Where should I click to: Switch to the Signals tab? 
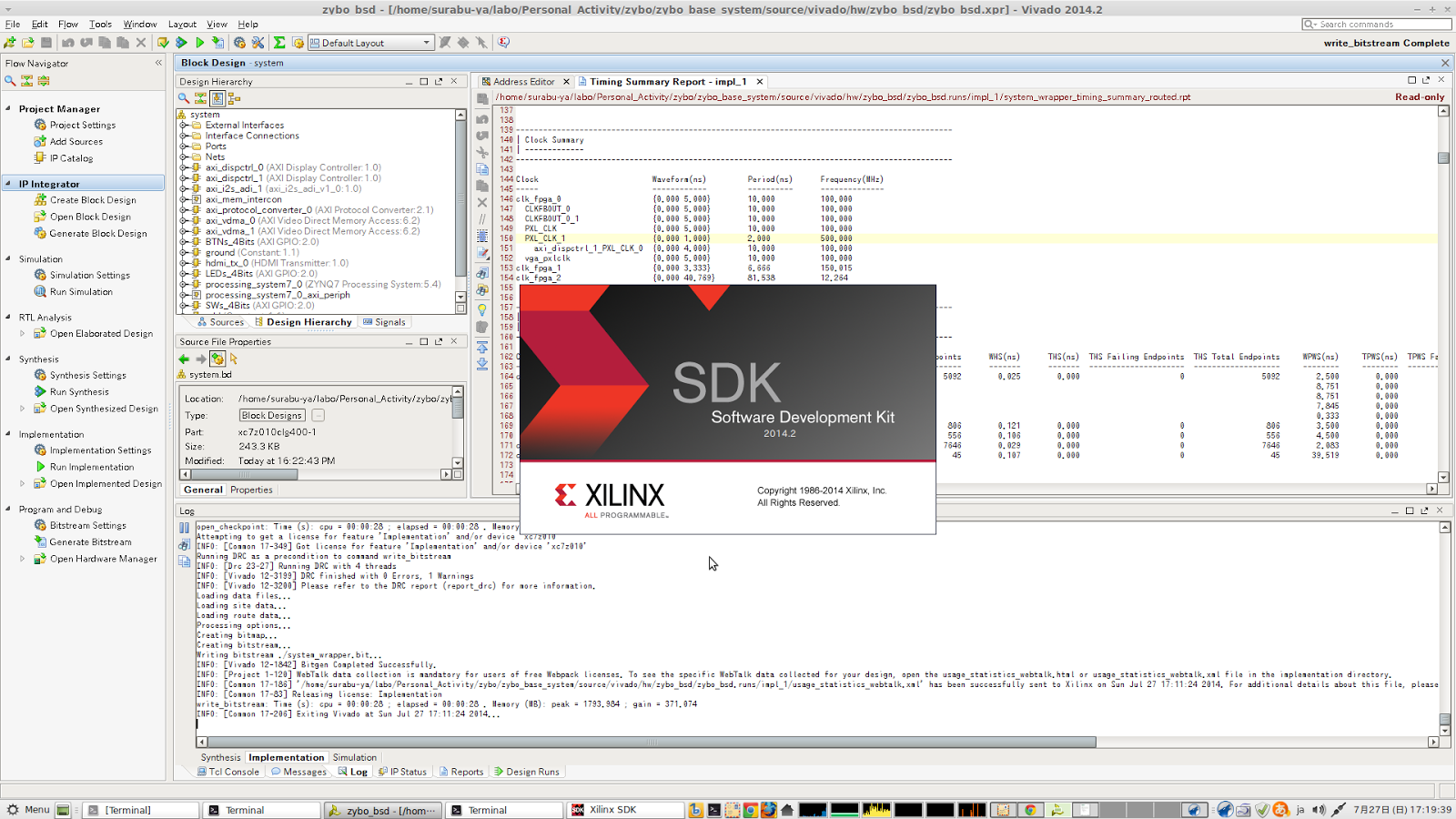click(384, 322)
